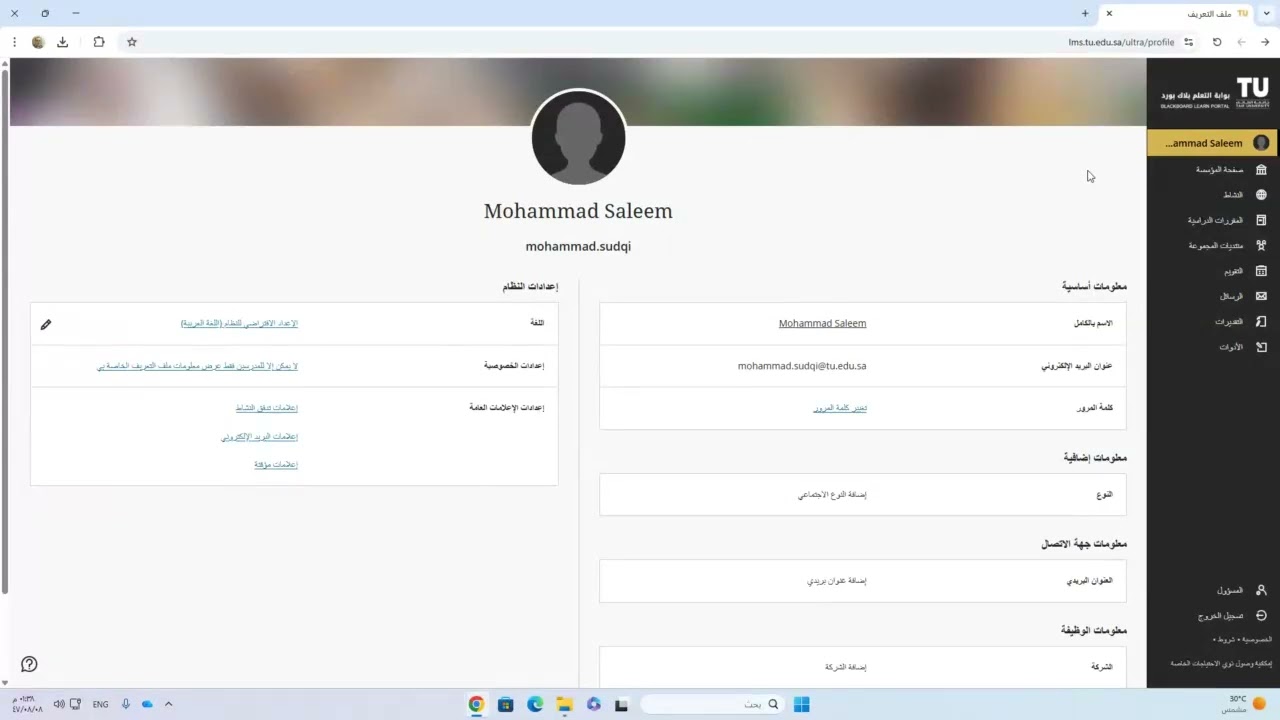Select the المقررات الدراسية menu label
The image size is (1280, 720).
pos(1215,220)
